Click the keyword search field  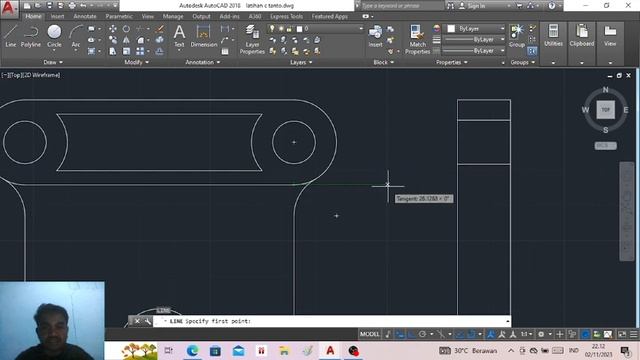click(x=402, y=6)
